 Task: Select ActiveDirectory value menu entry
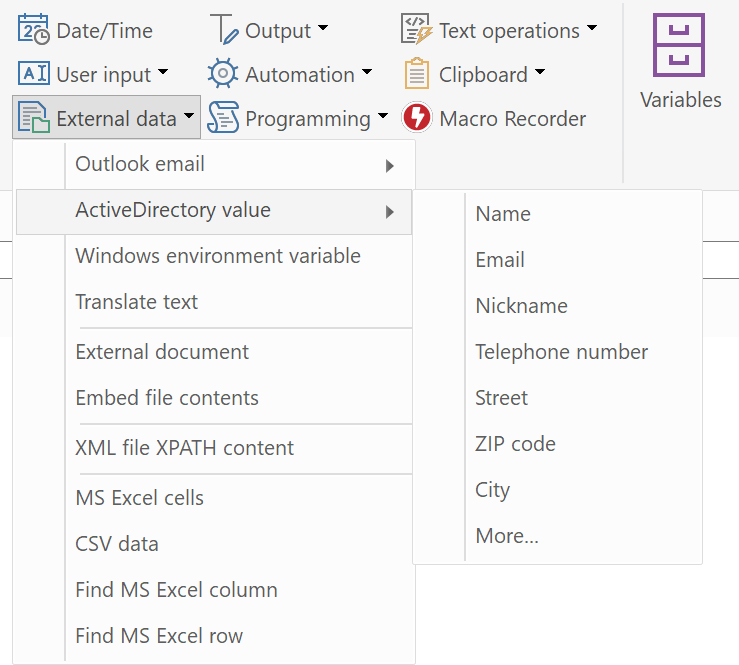(214, 212)
